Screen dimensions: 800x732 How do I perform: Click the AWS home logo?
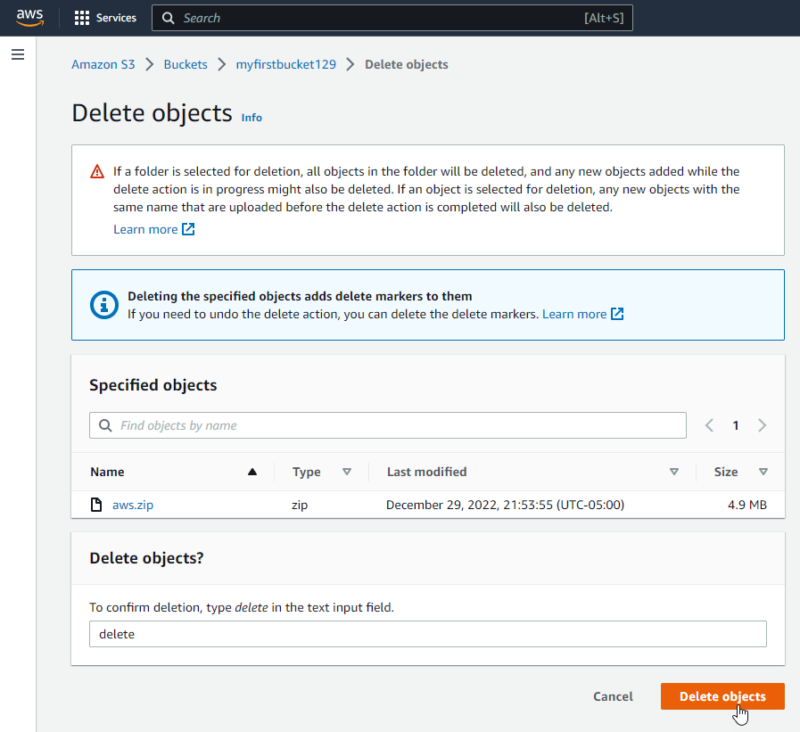[29, 17]
